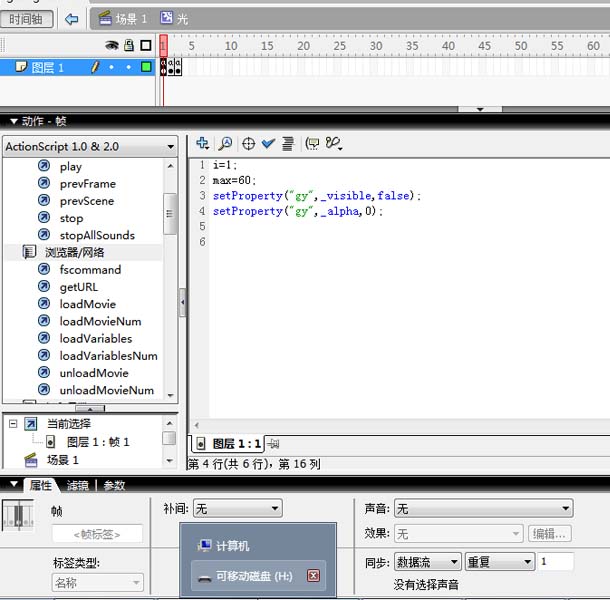Click the insert target path crosshair icon
The height and width of the screenshot is (600, 610).
[x=248, y=144]
